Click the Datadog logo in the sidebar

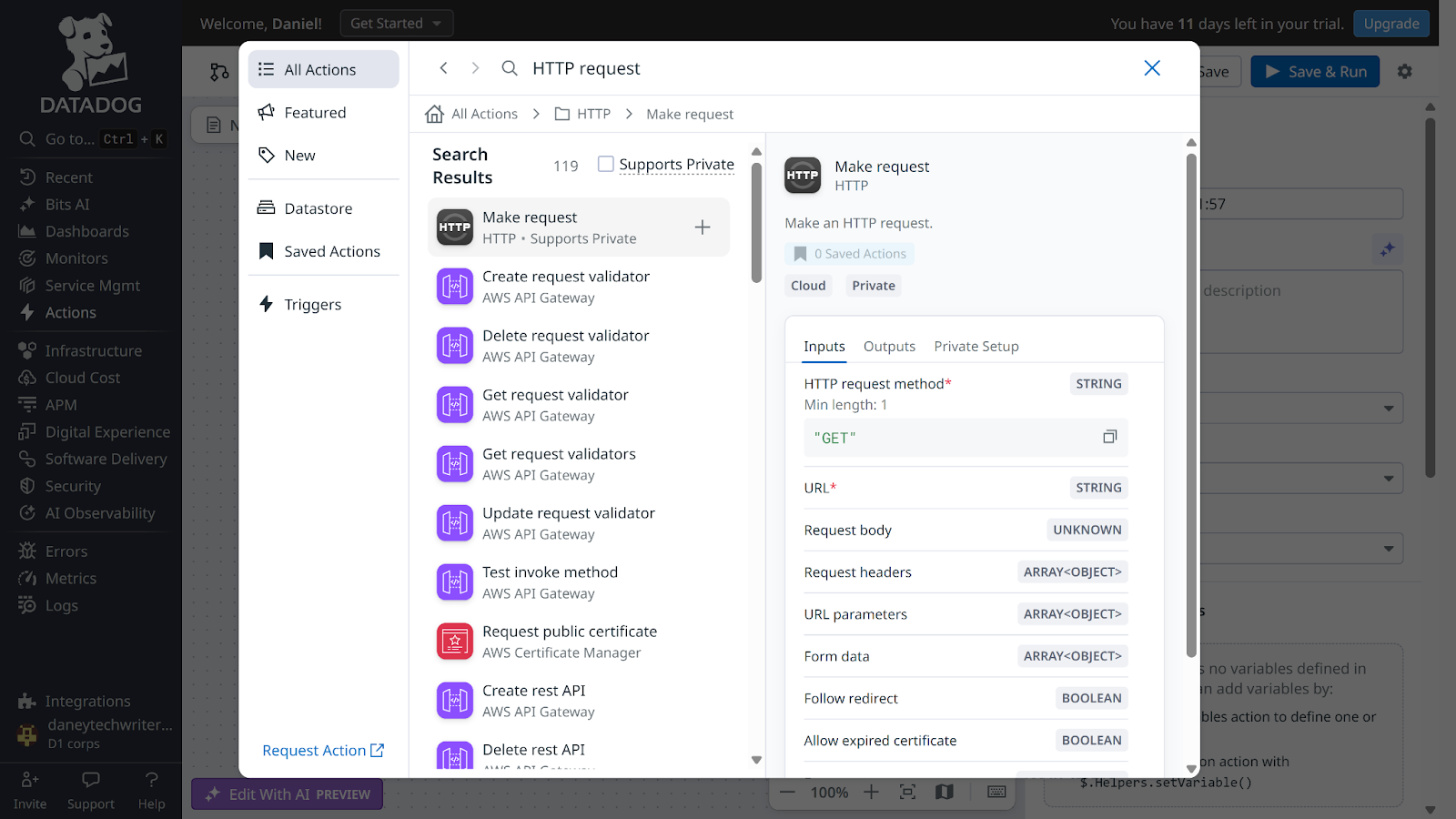click(x=91, y=64)
